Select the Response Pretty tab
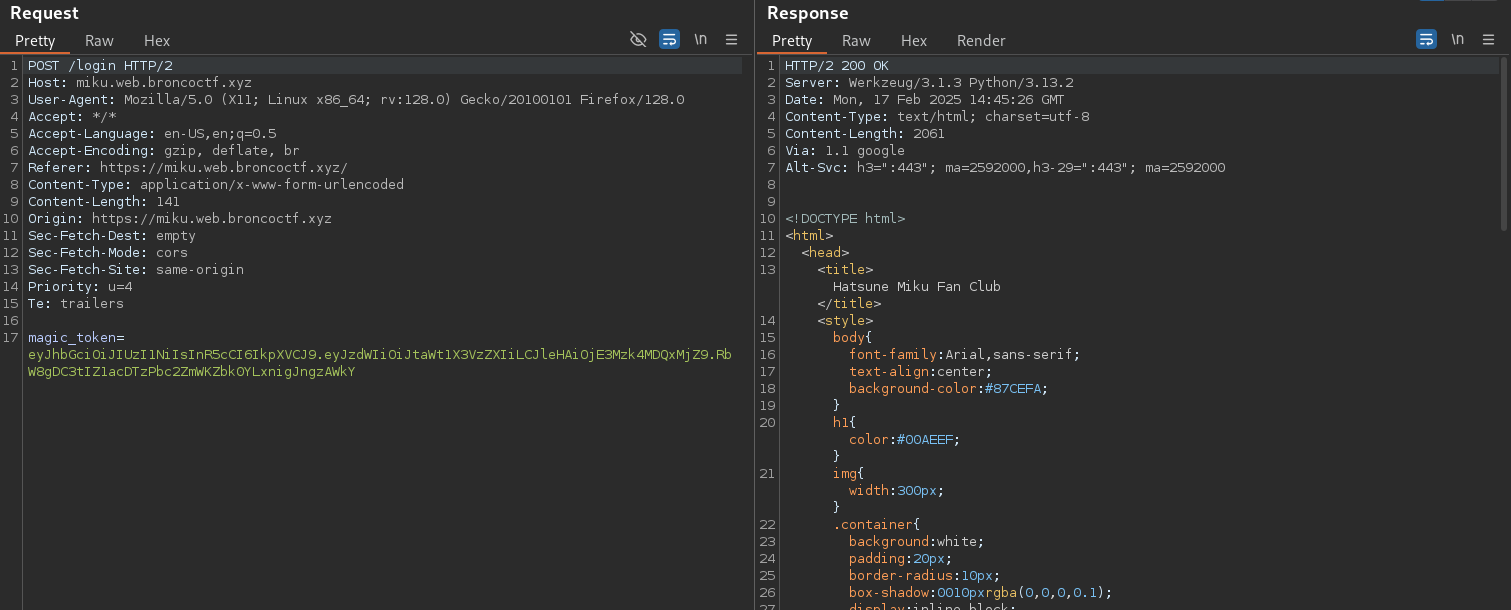Viewport: 1511px width, 610px height. point(792,41)
